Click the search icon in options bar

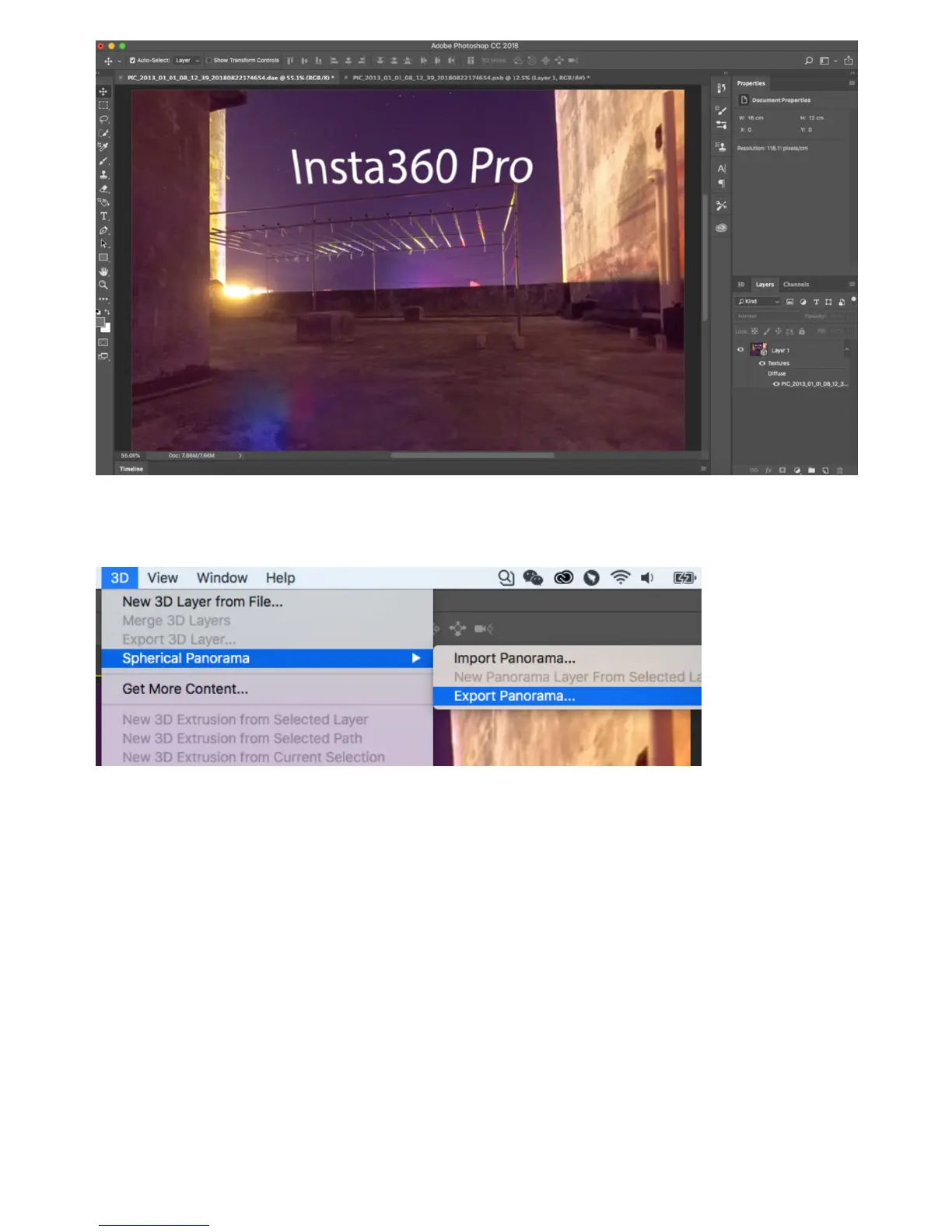tap(809, 61)
